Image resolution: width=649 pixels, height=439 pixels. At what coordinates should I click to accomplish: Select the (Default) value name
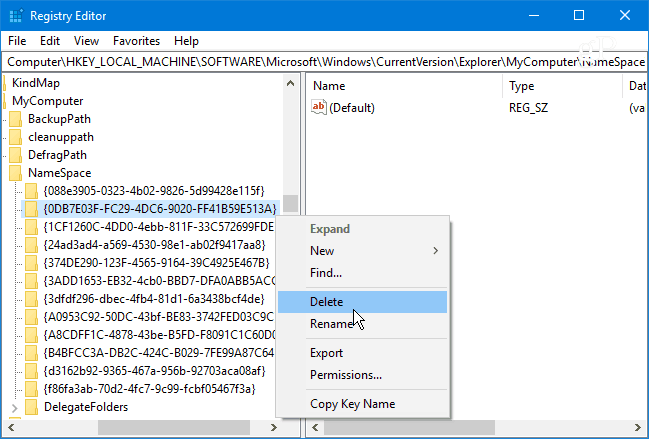352,108
